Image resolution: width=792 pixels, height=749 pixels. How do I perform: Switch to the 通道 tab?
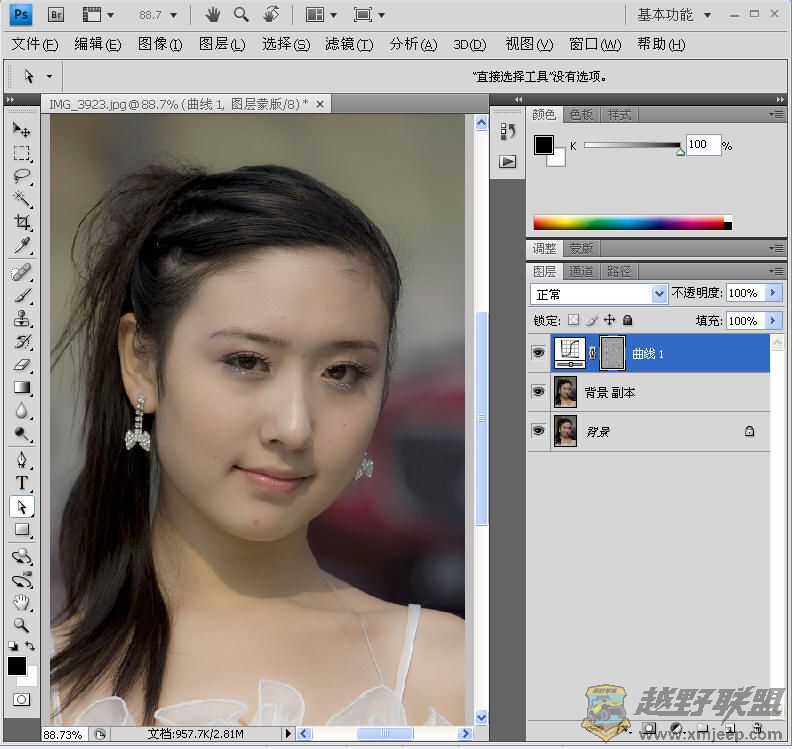coord(581,271)
